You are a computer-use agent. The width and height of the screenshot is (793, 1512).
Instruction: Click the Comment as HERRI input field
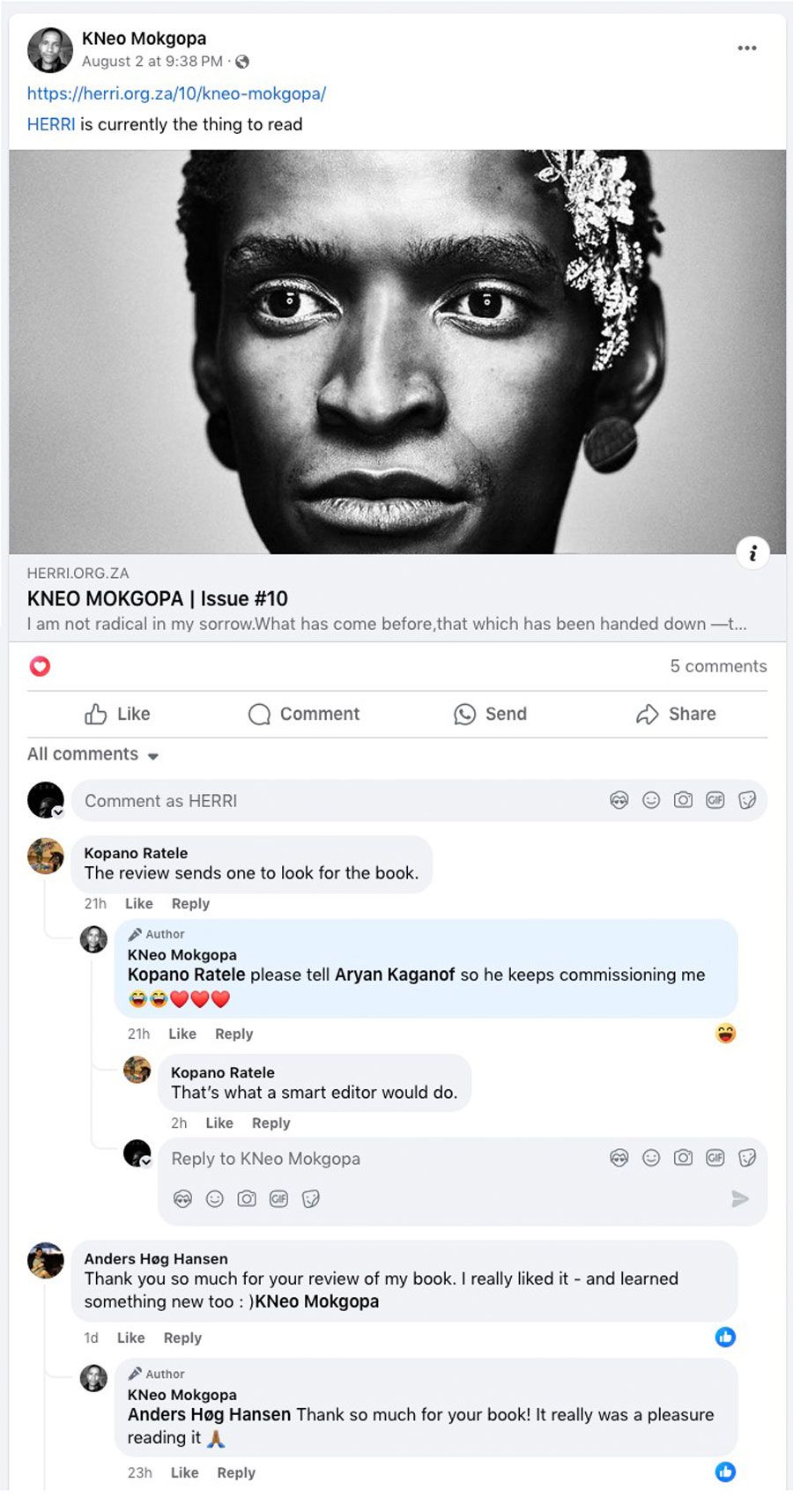click(x=335, y=801)
